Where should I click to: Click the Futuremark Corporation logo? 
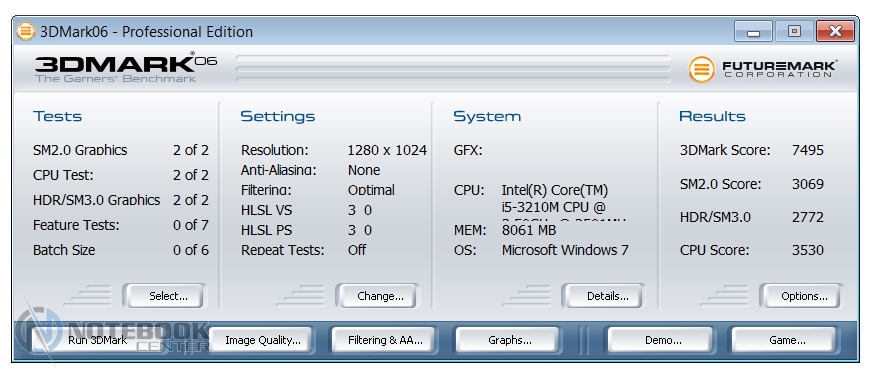[763, 69]
